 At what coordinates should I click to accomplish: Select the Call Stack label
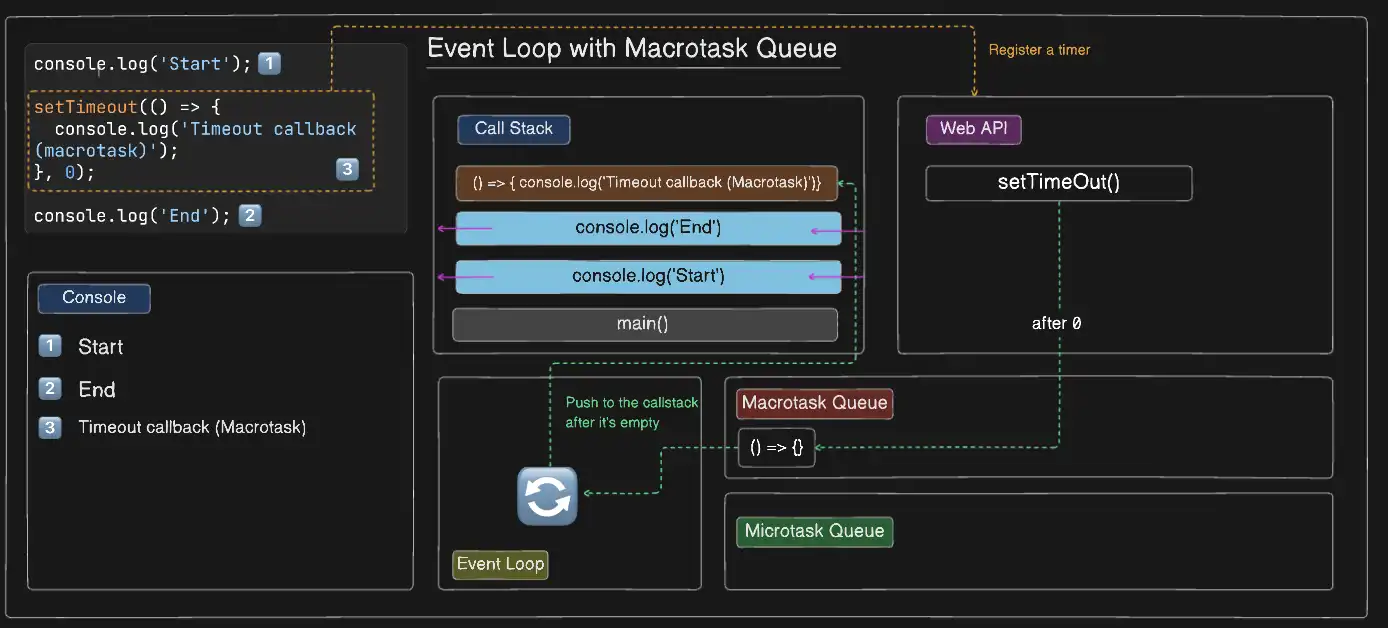[514, 128]
